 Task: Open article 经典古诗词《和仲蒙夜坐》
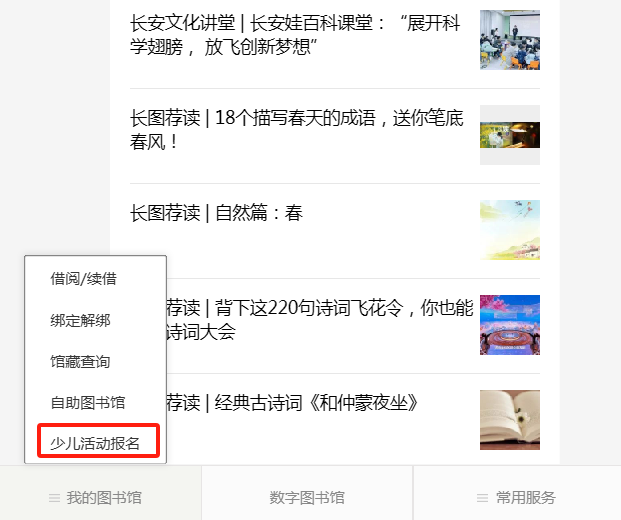(292, 403)
